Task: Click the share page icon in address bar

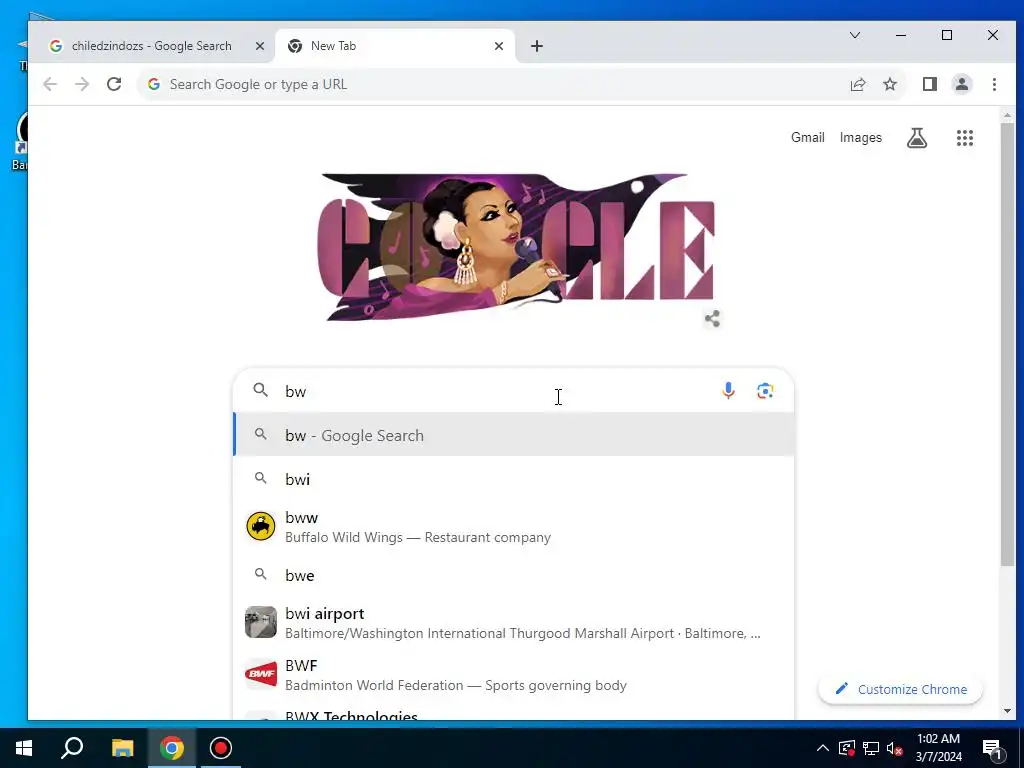Action: point(857,84)
